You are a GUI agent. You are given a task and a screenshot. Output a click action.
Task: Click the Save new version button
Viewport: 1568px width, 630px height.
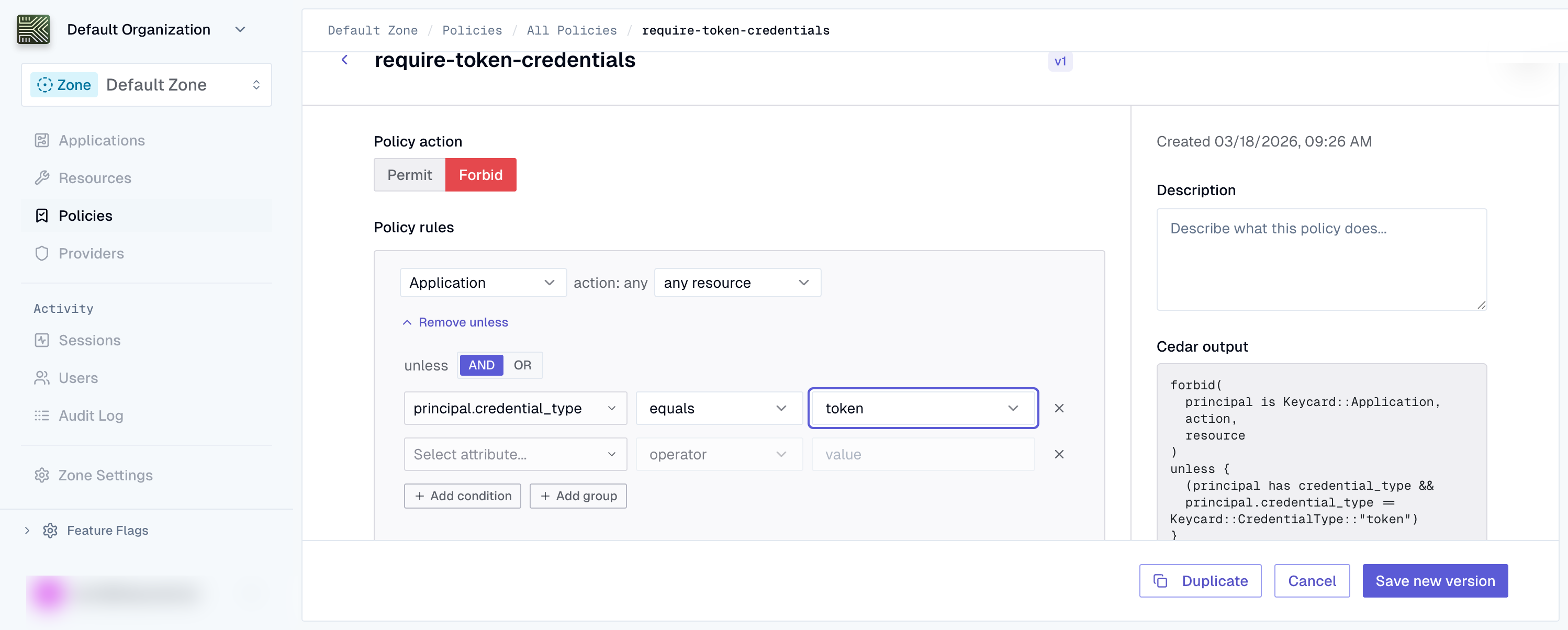coord(1435,581)
